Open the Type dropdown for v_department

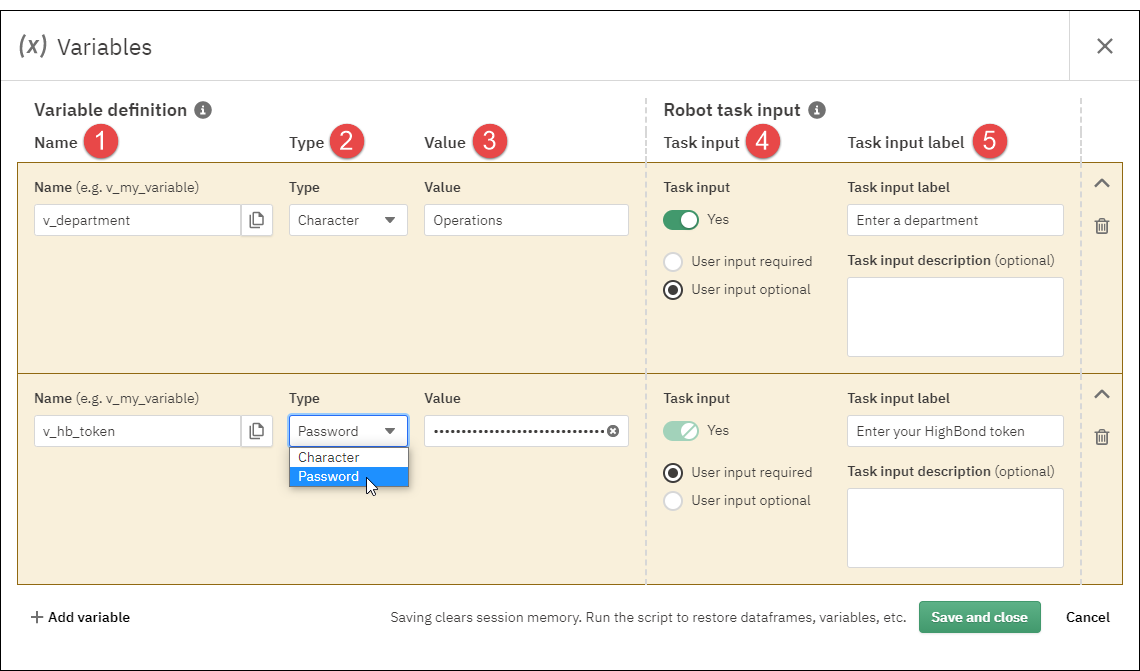tap(348, 220)
